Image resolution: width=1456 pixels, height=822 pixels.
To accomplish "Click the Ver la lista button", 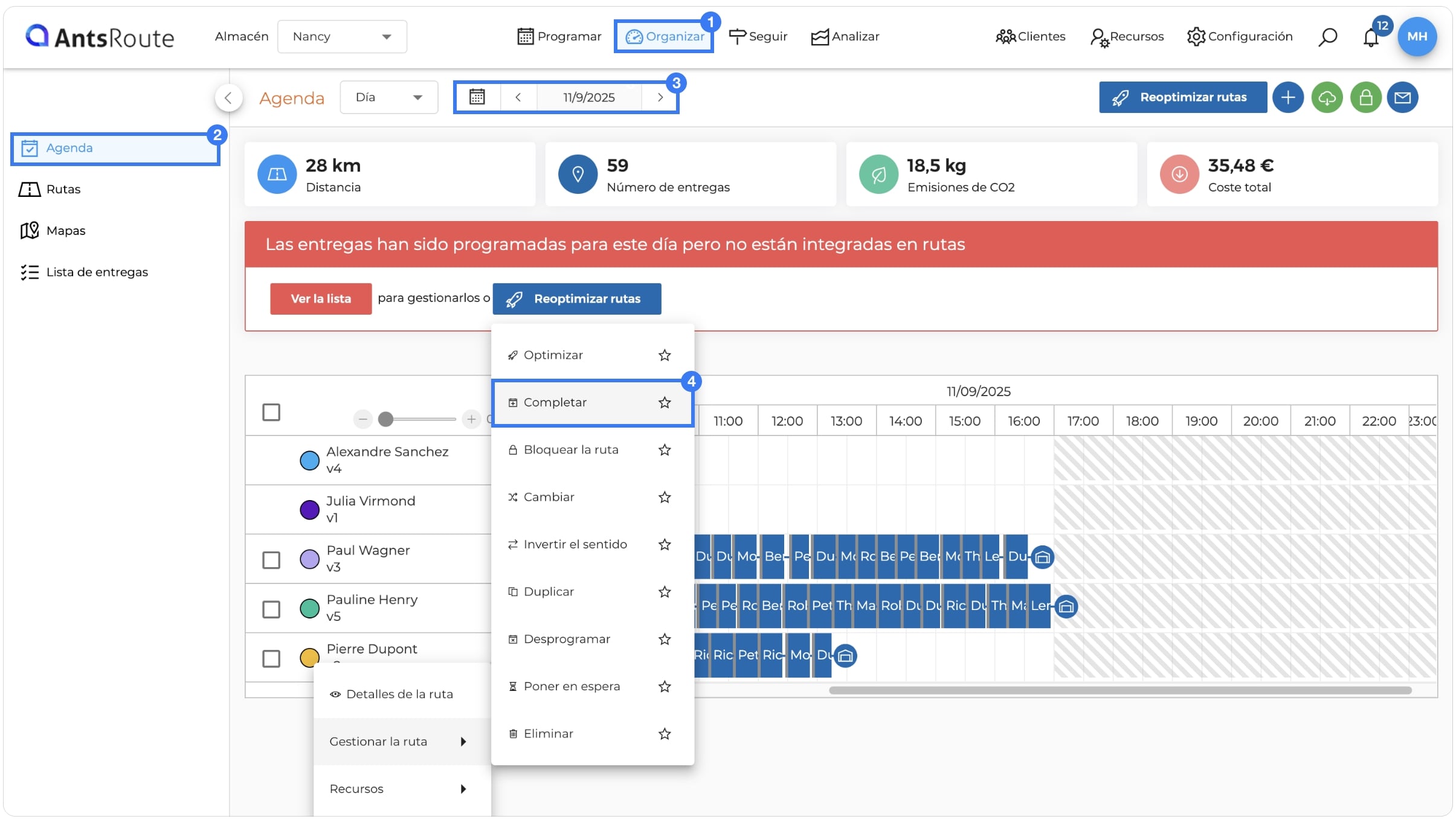I will [321, 299].
